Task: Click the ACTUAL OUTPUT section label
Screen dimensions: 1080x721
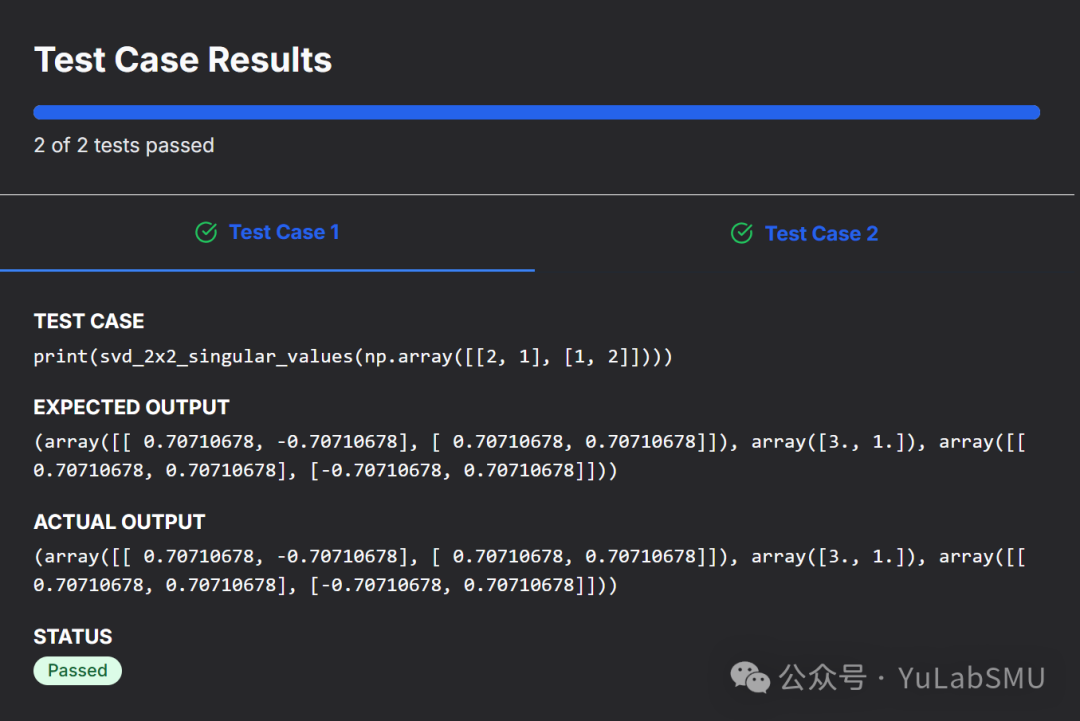Action: click(x=119, y=522)
